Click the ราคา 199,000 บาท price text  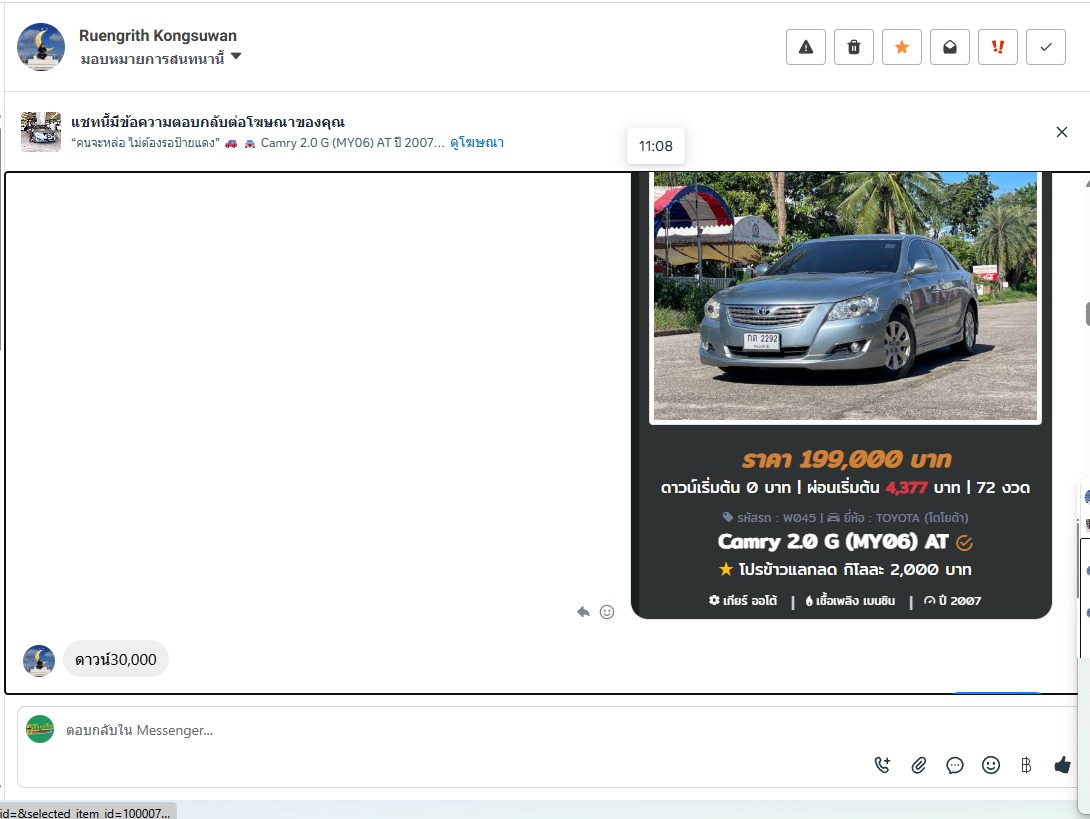(x=847, y=460)
